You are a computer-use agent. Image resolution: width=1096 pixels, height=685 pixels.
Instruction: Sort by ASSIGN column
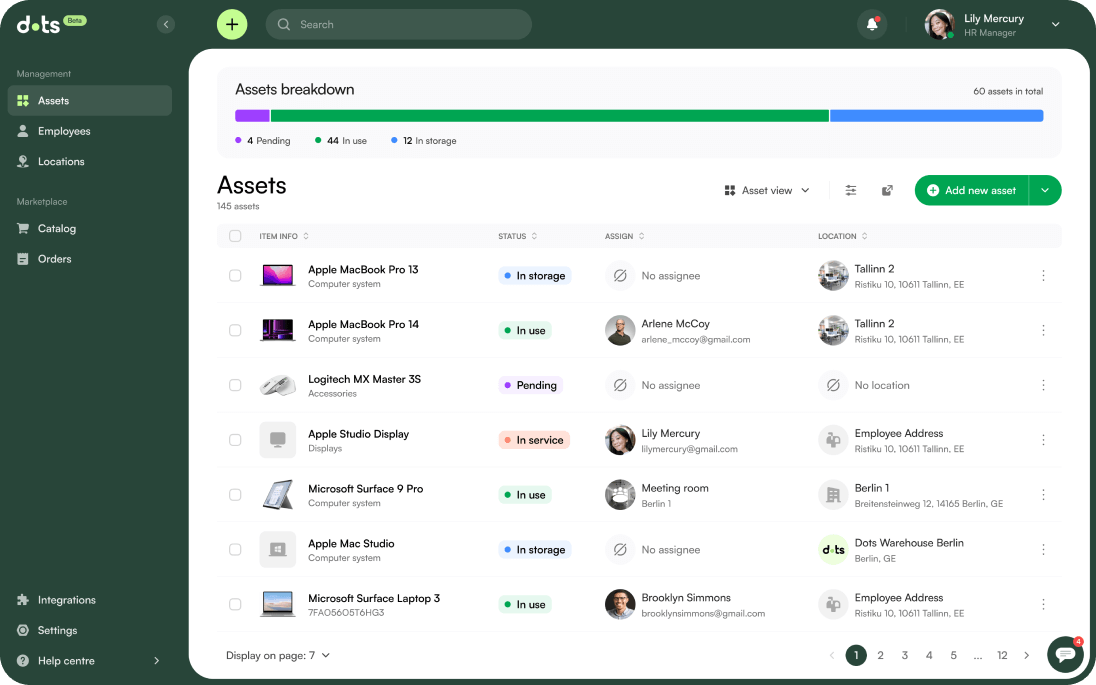click(x=624, y=236)
